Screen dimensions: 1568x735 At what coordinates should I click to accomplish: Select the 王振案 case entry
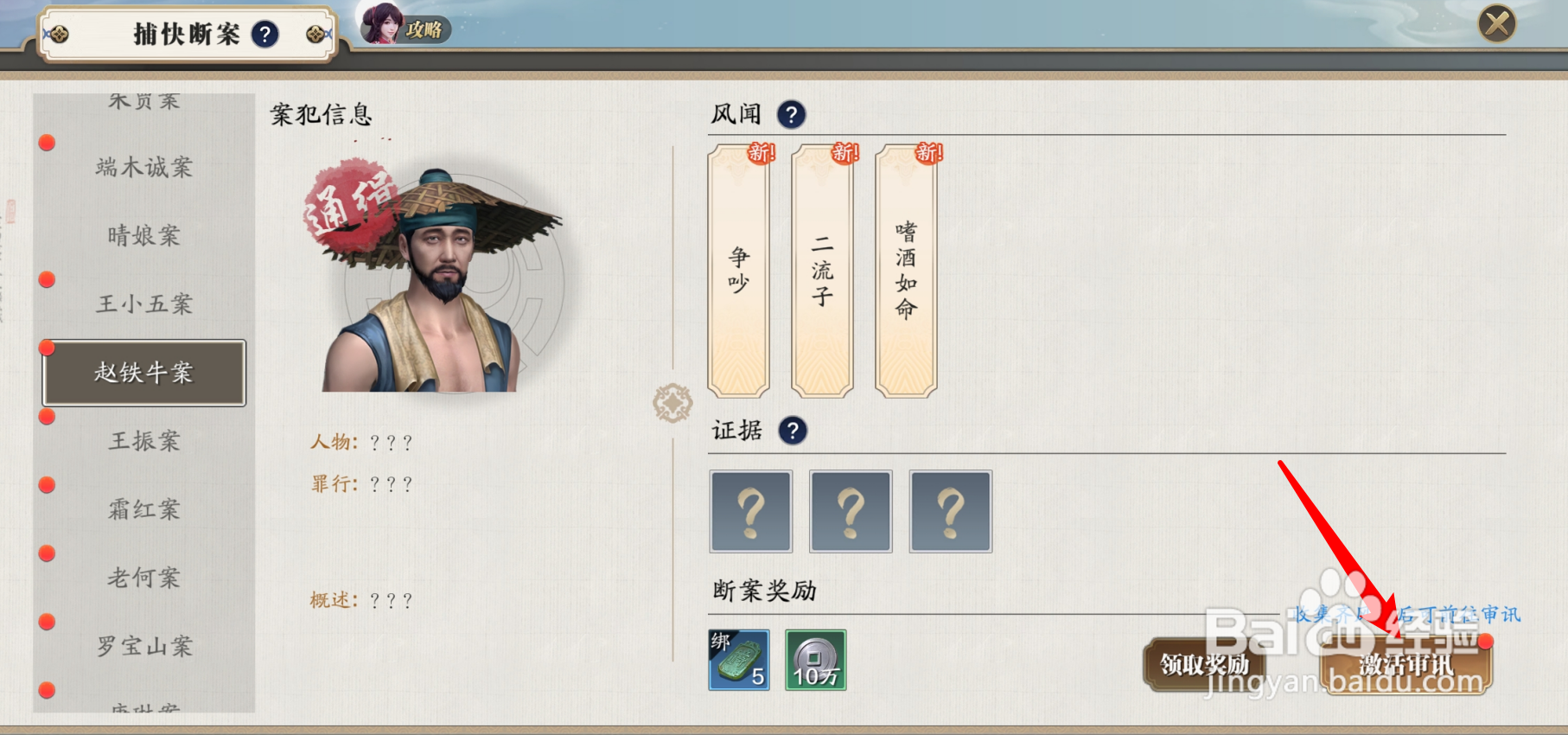pos(144,441)
